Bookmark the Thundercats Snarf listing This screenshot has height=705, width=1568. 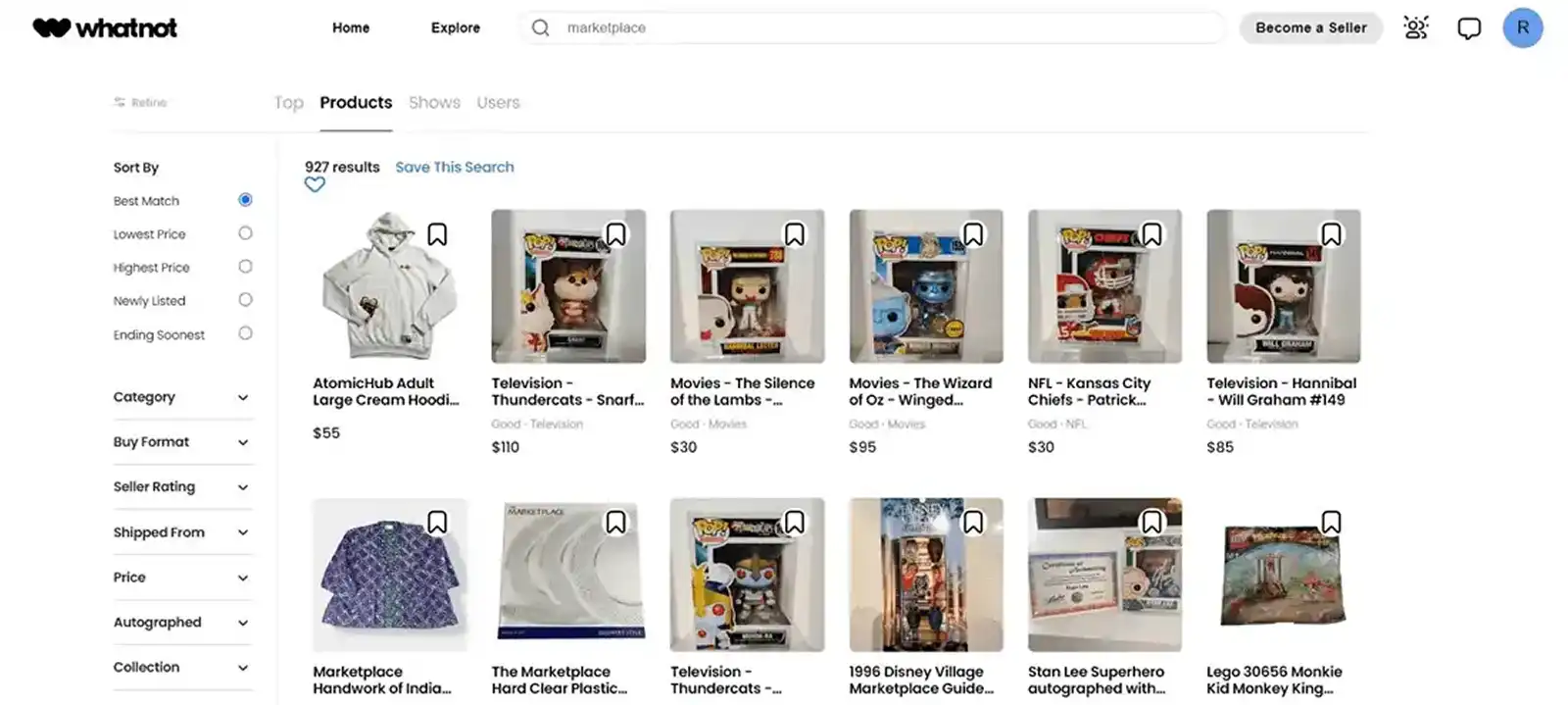[616, 233]
